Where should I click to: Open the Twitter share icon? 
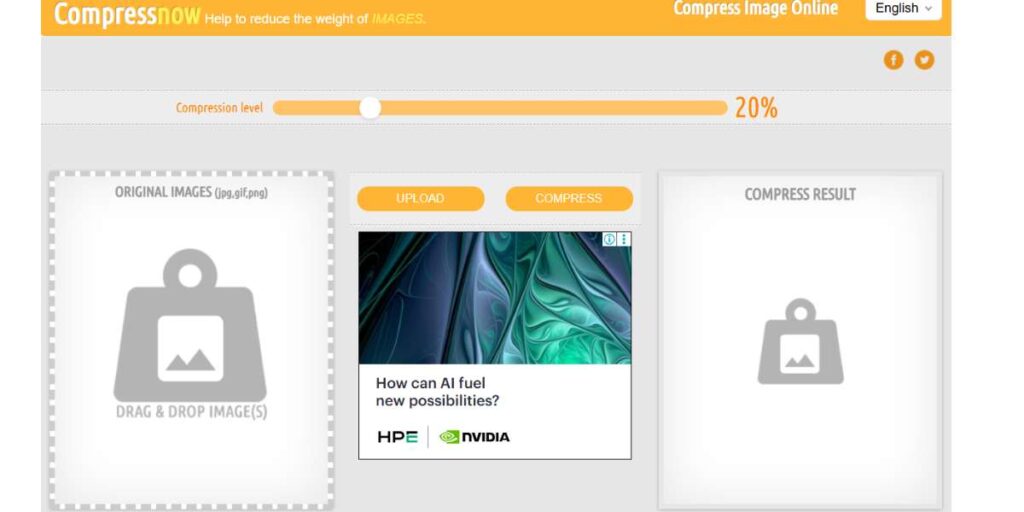tap(924, 60)
